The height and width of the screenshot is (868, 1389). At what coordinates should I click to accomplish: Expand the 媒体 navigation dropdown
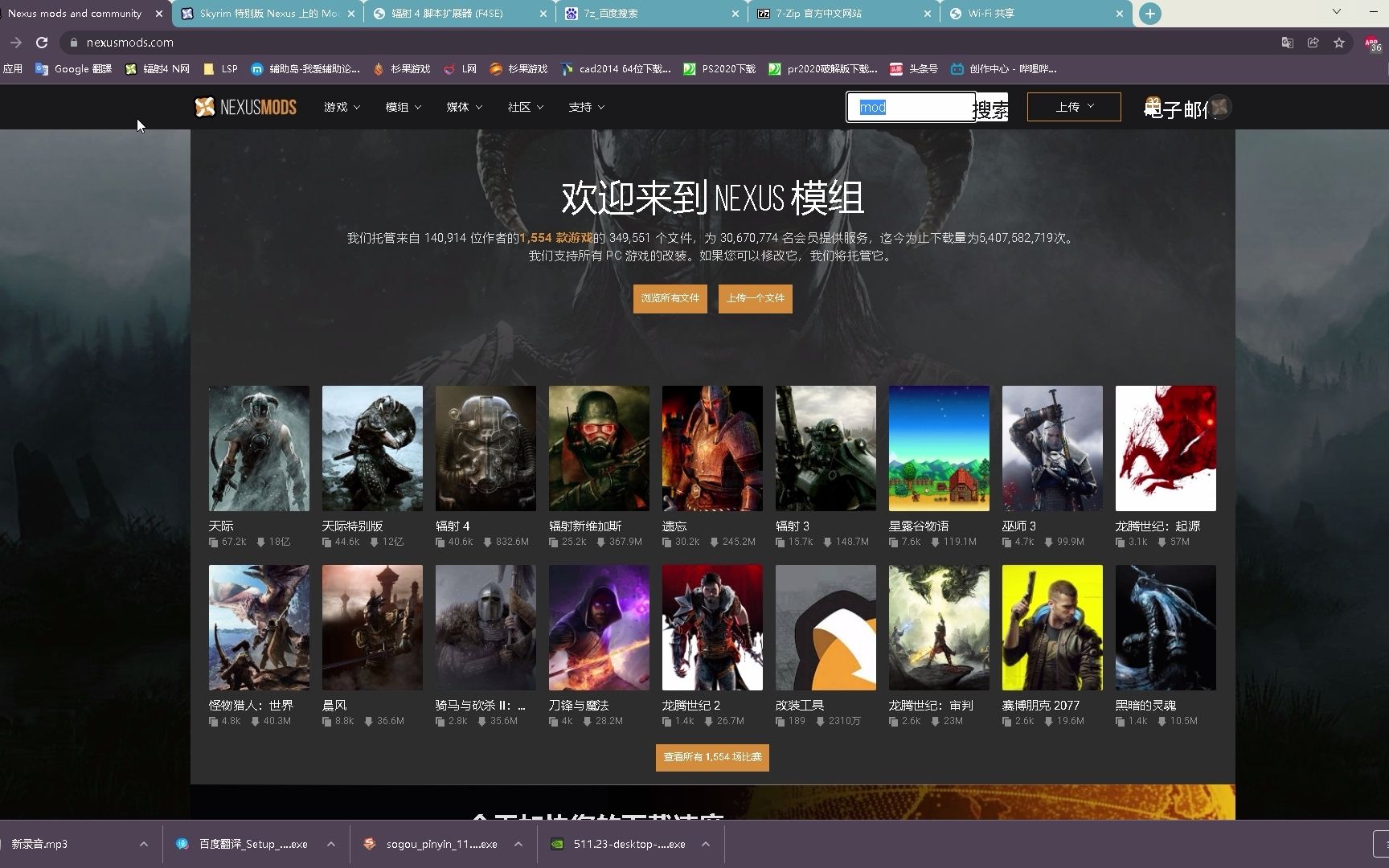465,107
